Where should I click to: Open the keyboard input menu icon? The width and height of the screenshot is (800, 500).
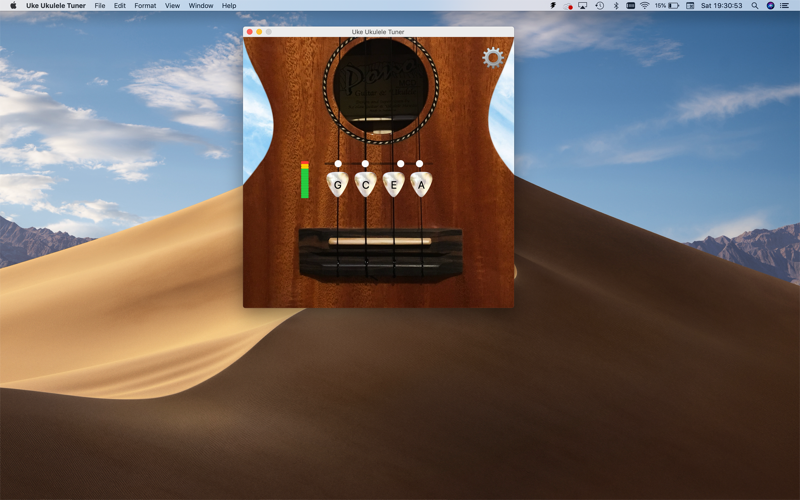[631, 6]
